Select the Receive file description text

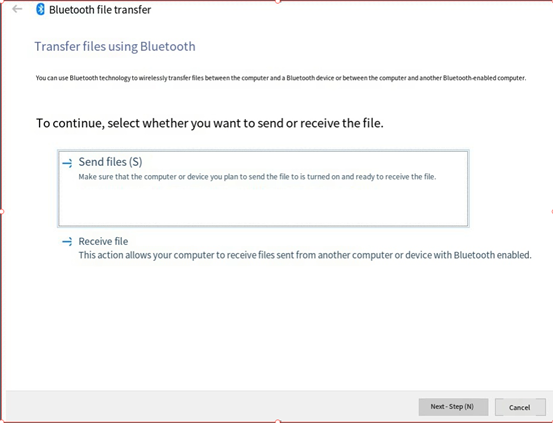click(305, 255)
